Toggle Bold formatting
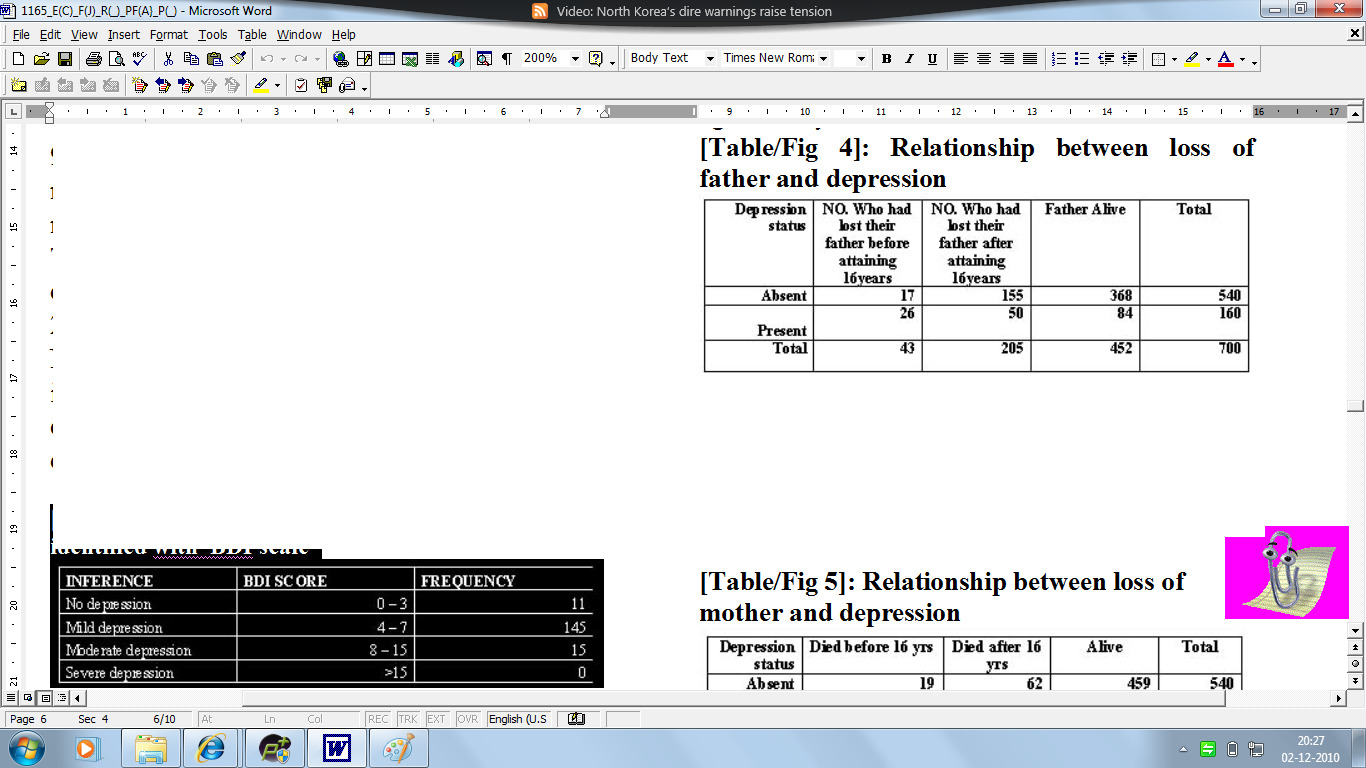This screenshot has height=768, width=1366. (886, 59)
